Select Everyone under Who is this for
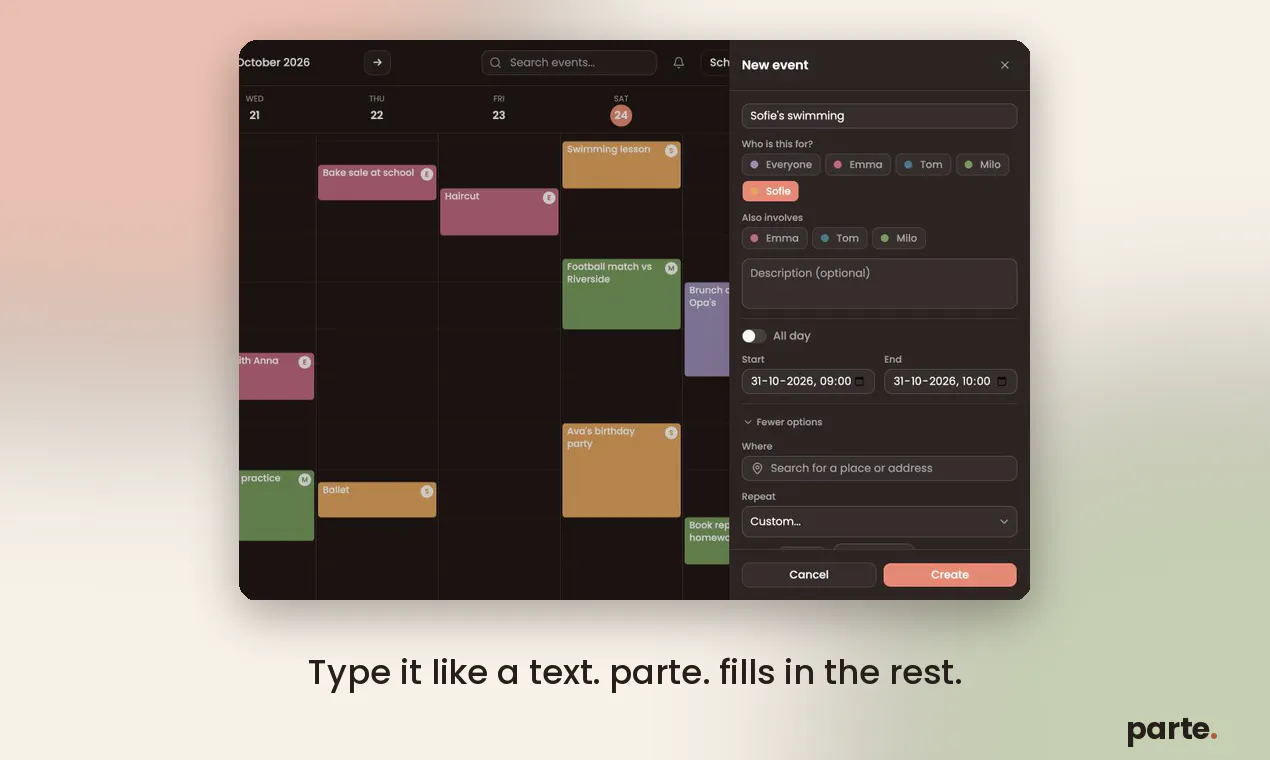The height and width of the screenshot is (760, 1270). click(781, 165)
